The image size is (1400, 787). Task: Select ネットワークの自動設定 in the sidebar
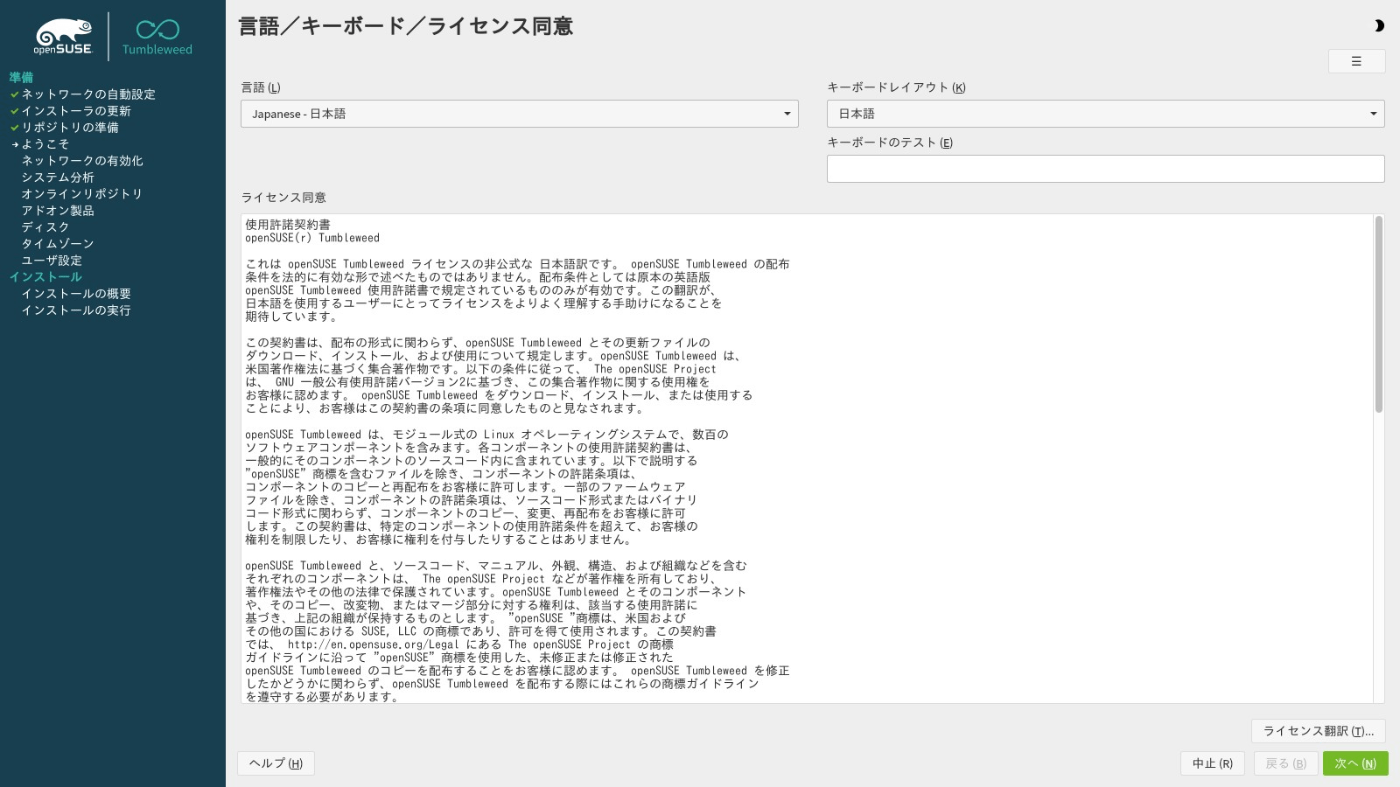pos(88,94)
